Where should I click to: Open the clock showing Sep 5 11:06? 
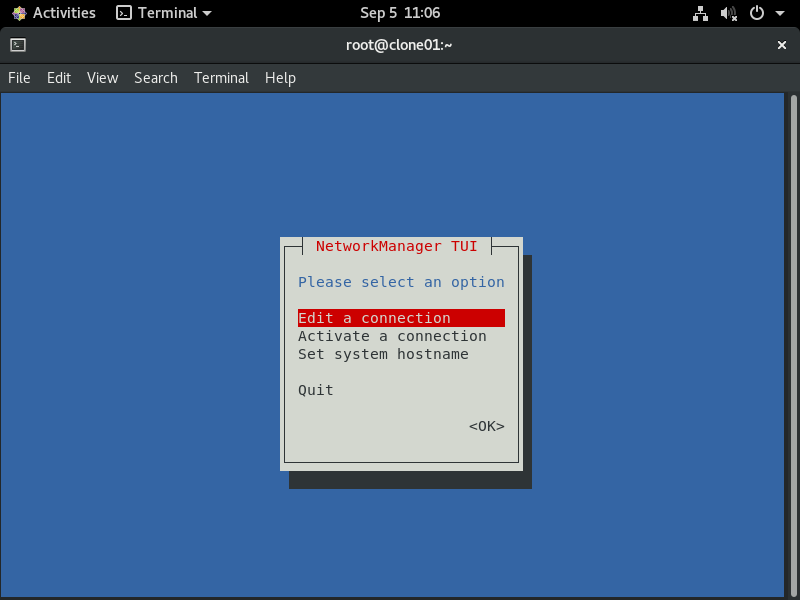point(400,13)
